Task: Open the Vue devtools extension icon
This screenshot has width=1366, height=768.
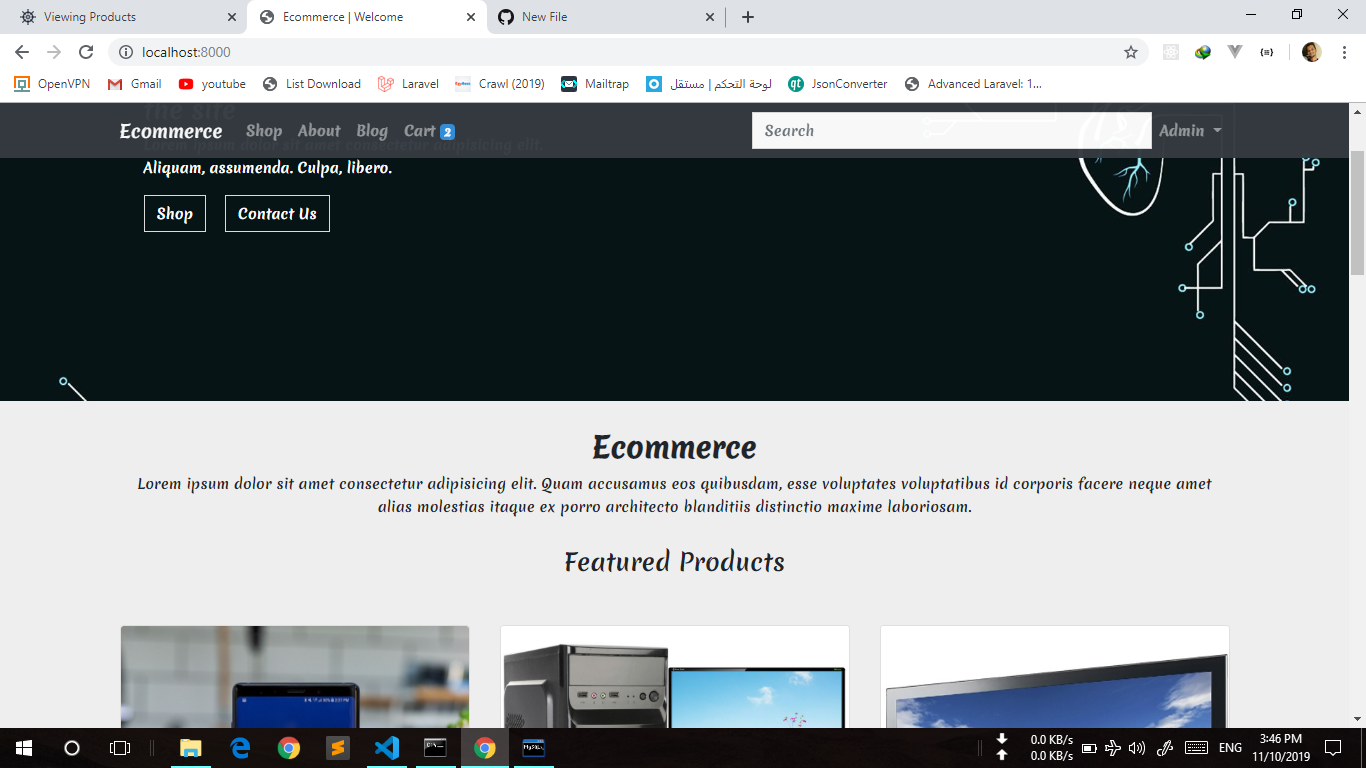Action: click(1235, 52)
